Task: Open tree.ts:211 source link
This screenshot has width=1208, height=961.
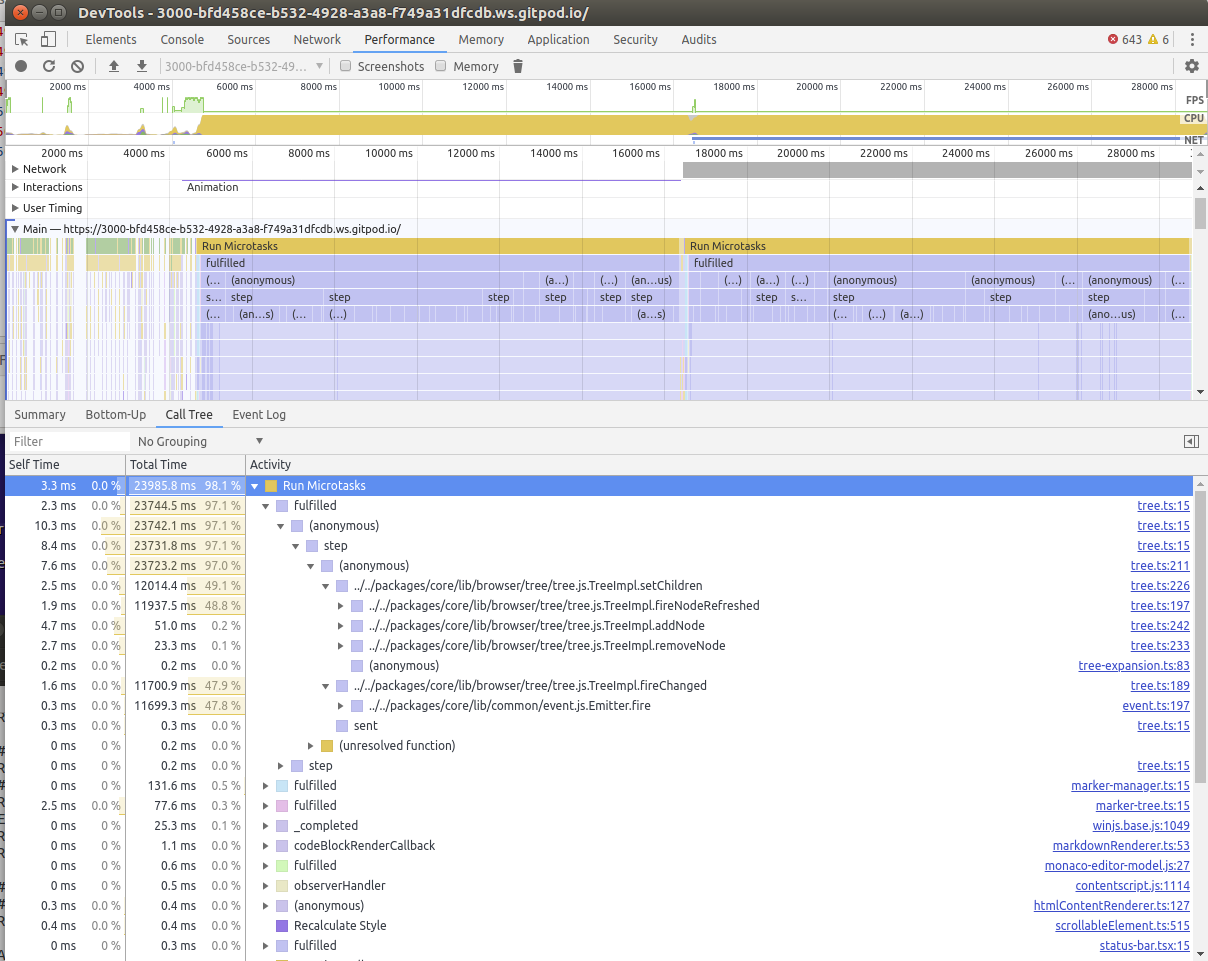Action: 1160,566
